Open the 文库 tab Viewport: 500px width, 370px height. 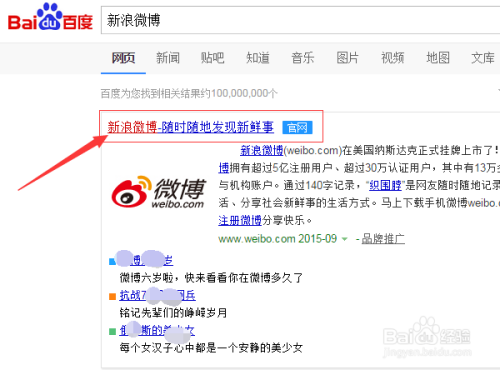483,58
